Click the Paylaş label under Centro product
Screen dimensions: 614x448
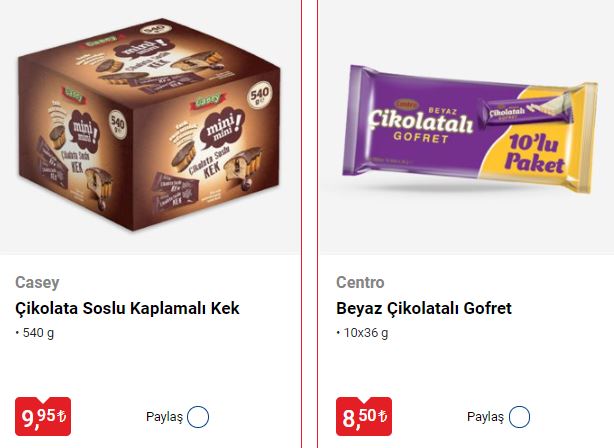click(486, 417)
